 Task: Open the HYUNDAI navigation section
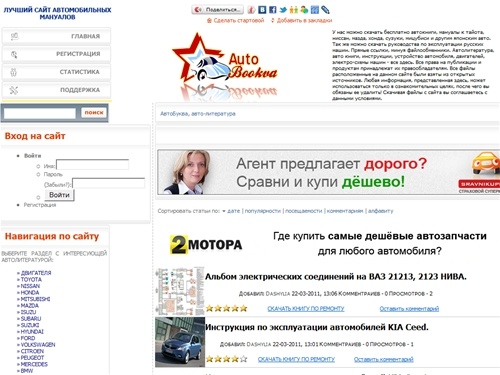(32, 332)
